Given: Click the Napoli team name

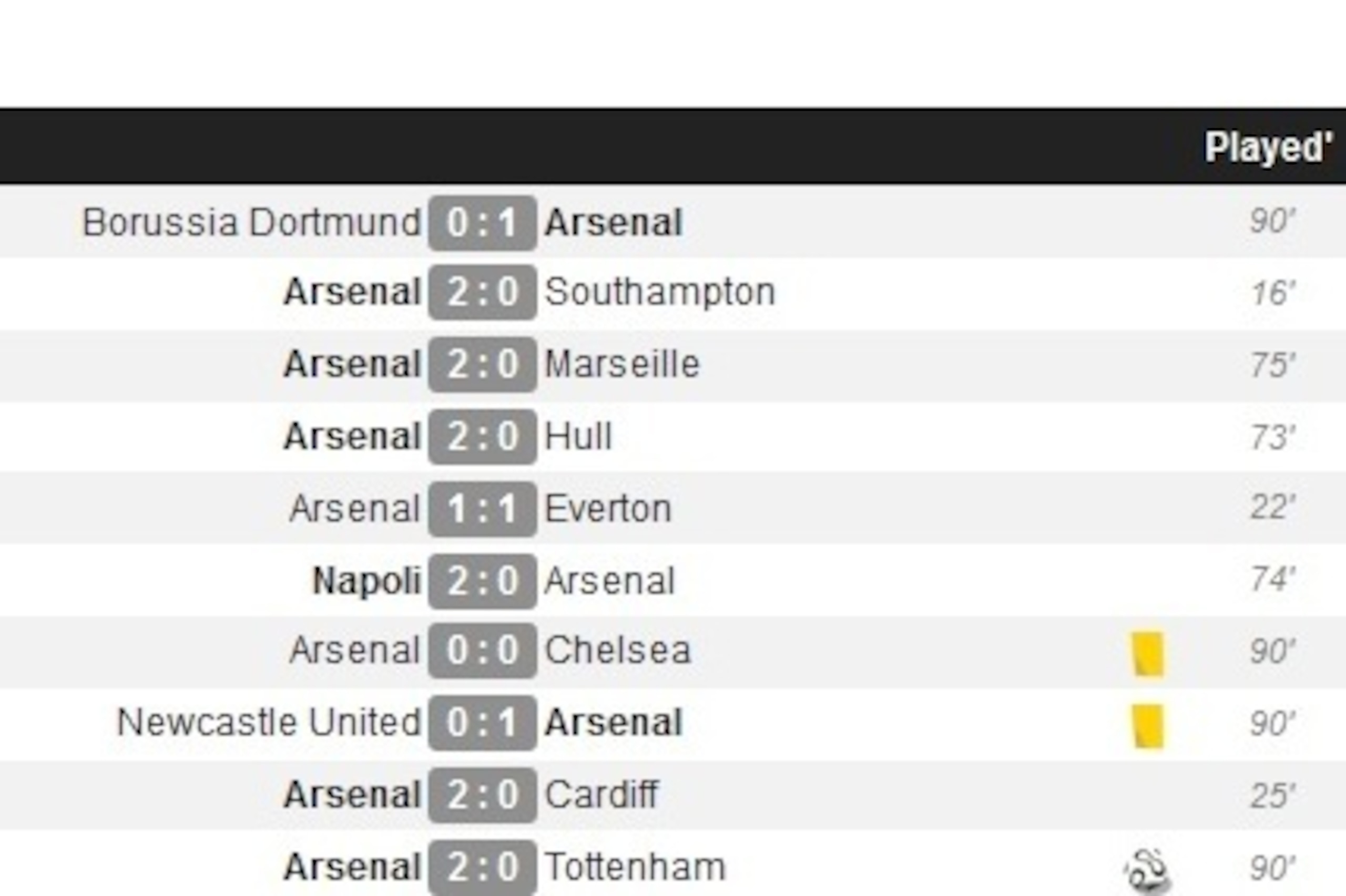Looking at the screenshot, I should pos(367,582).
